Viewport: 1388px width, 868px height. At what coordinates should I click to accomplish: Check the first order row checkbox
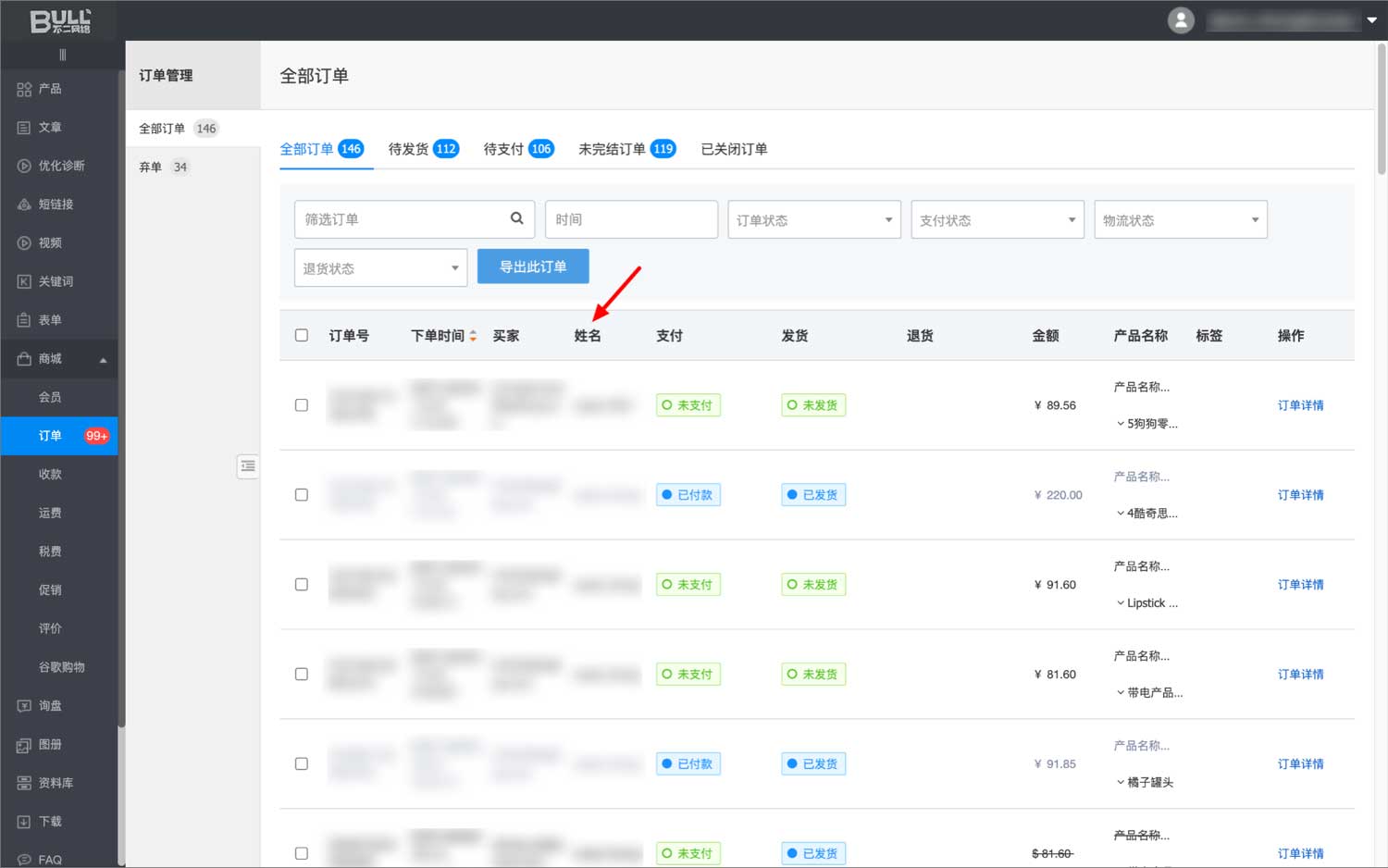pos(302,405)
